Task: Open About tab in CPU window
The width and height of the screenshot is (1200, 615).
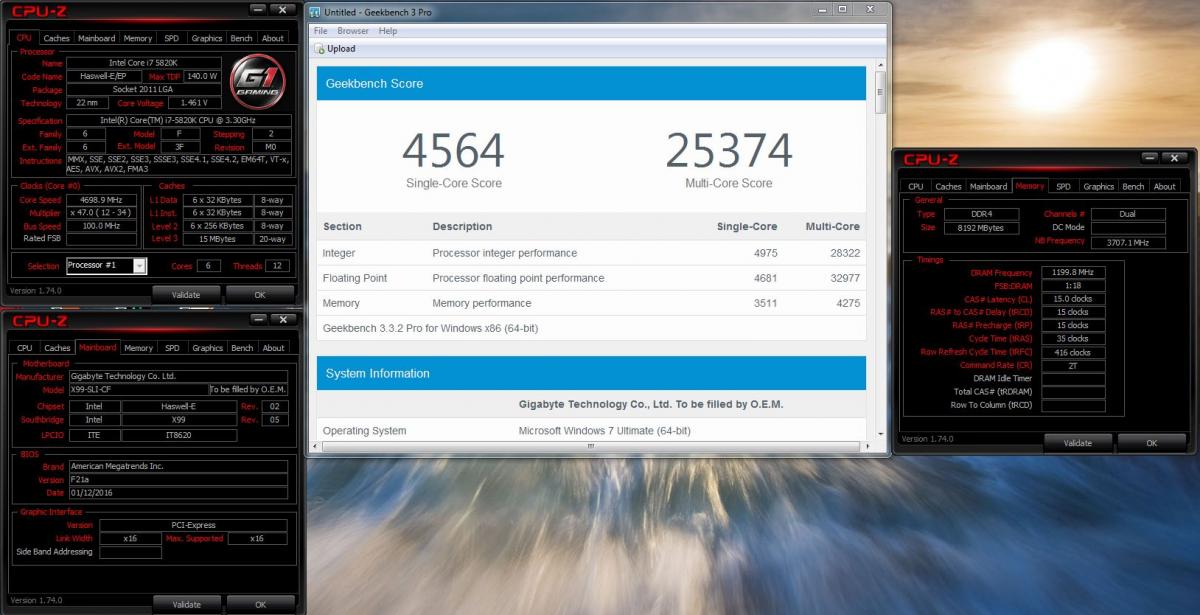Action: click(273, 38)
